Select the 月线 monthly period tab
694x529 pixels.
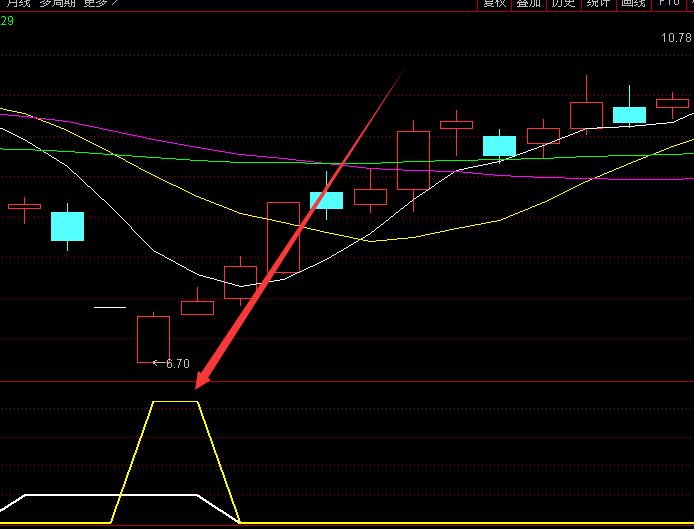[18, 4]
